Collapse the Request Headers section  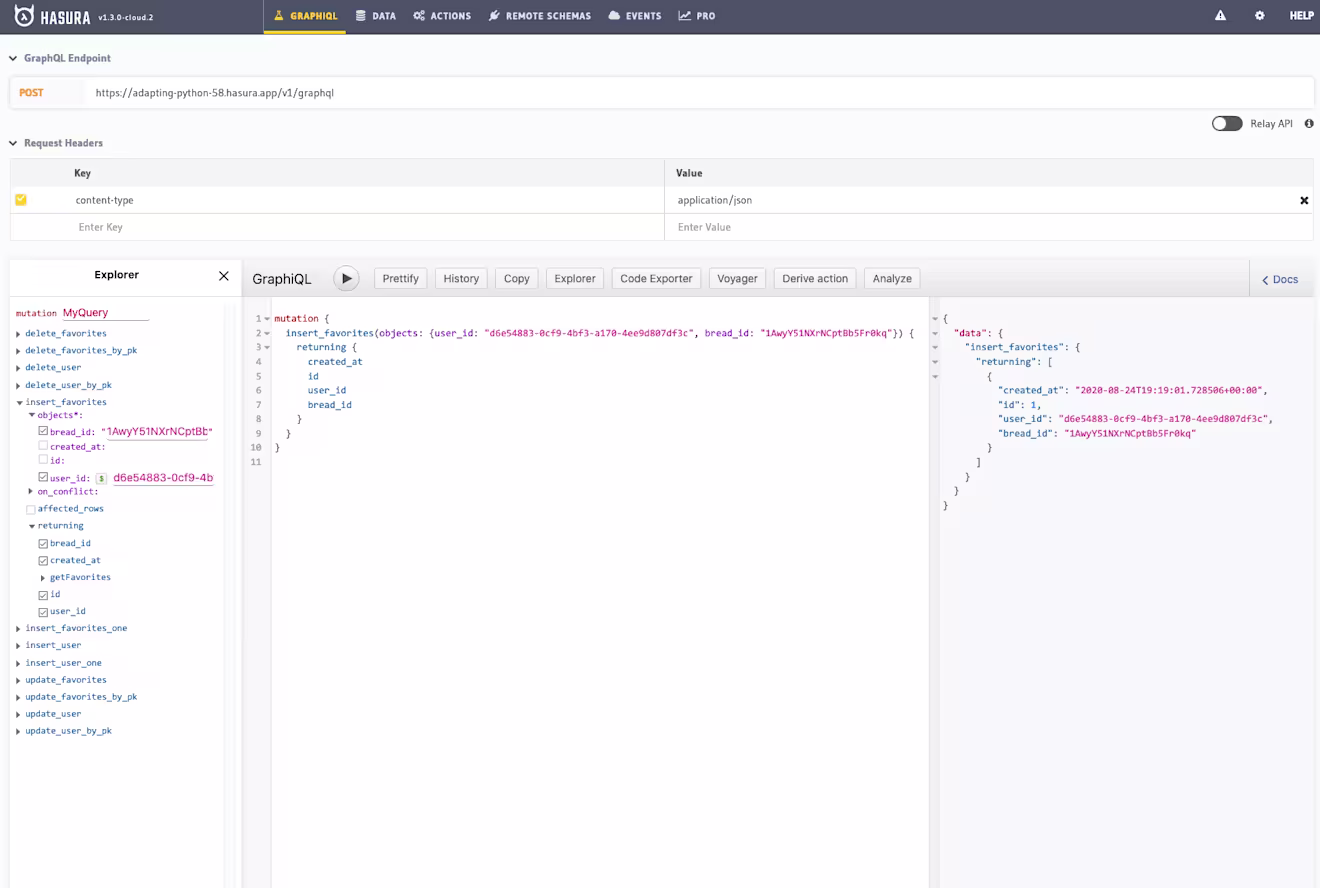[x=13, y=143]
